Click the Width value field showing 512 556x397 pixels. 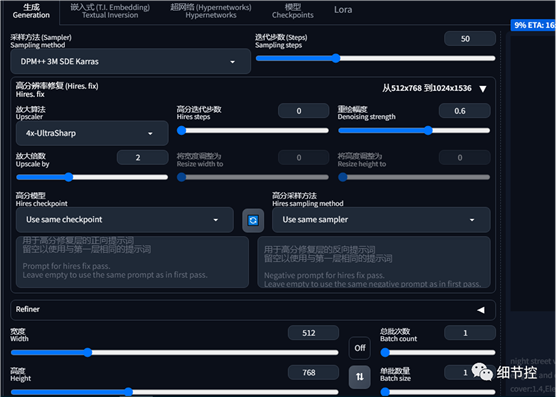point(313,333)
